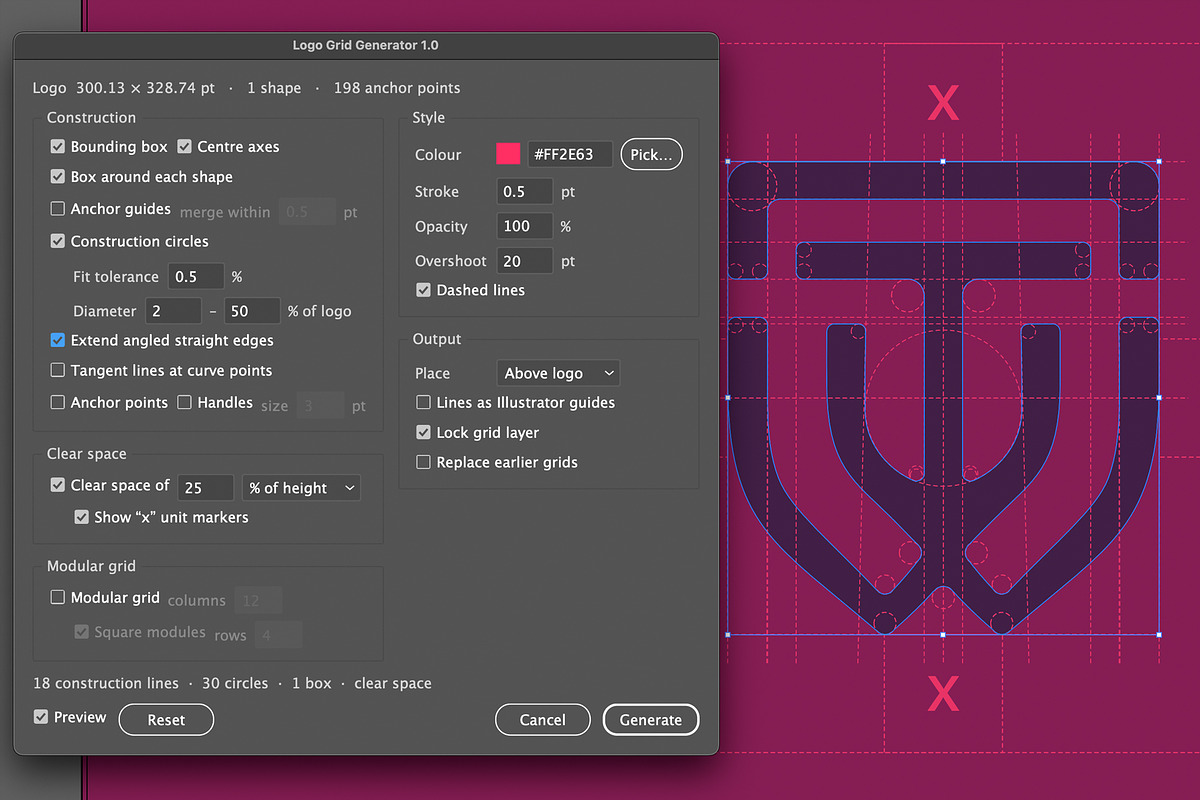Viewport: 1200px width, 800px height.
Task: Open the Place Above logo dropdown
Action: [x=558, y=373]
